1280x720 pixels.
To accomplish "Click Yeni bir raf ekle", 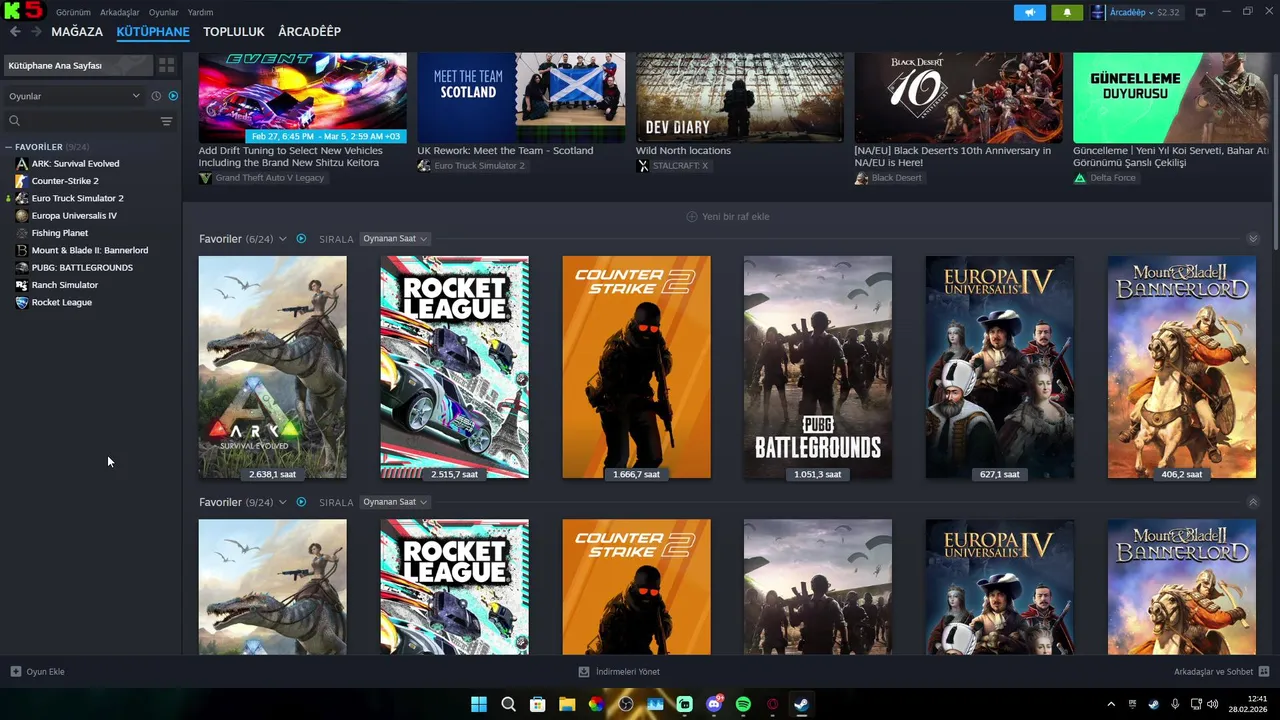I will [x=728, y=217].
